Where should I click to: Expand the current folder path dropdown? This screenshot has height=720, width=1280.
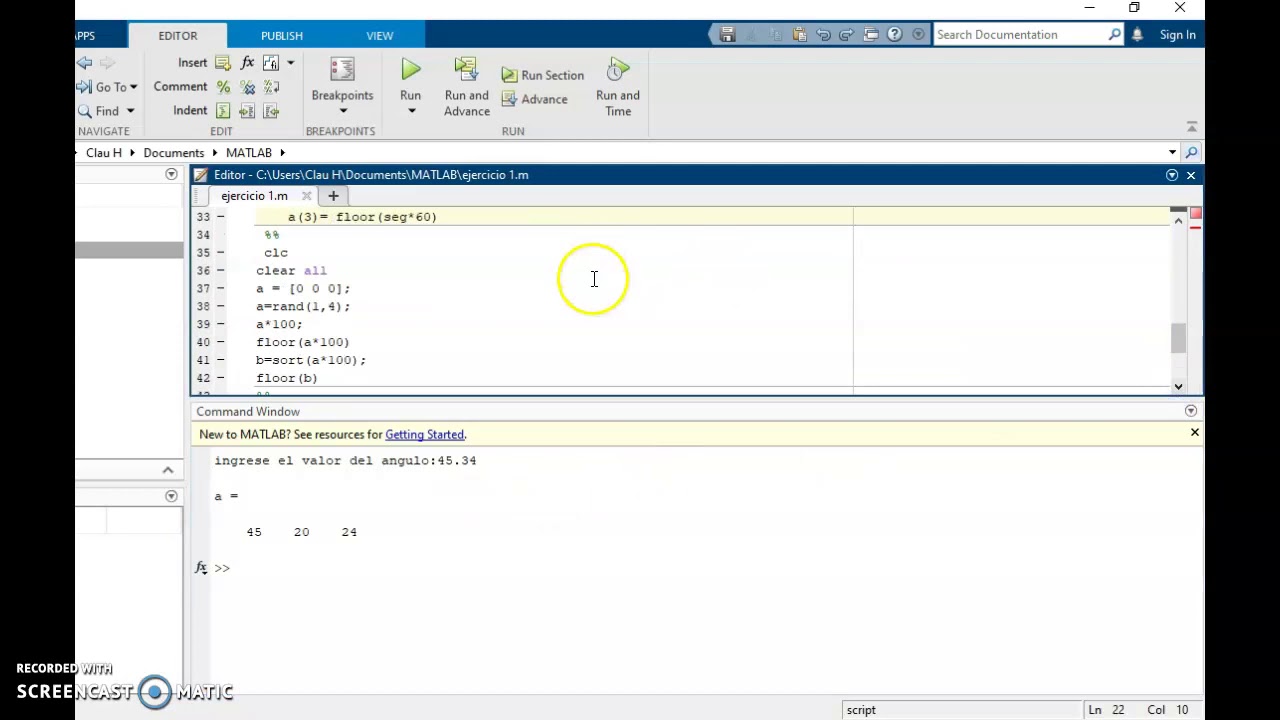[x=1172, y=153]
